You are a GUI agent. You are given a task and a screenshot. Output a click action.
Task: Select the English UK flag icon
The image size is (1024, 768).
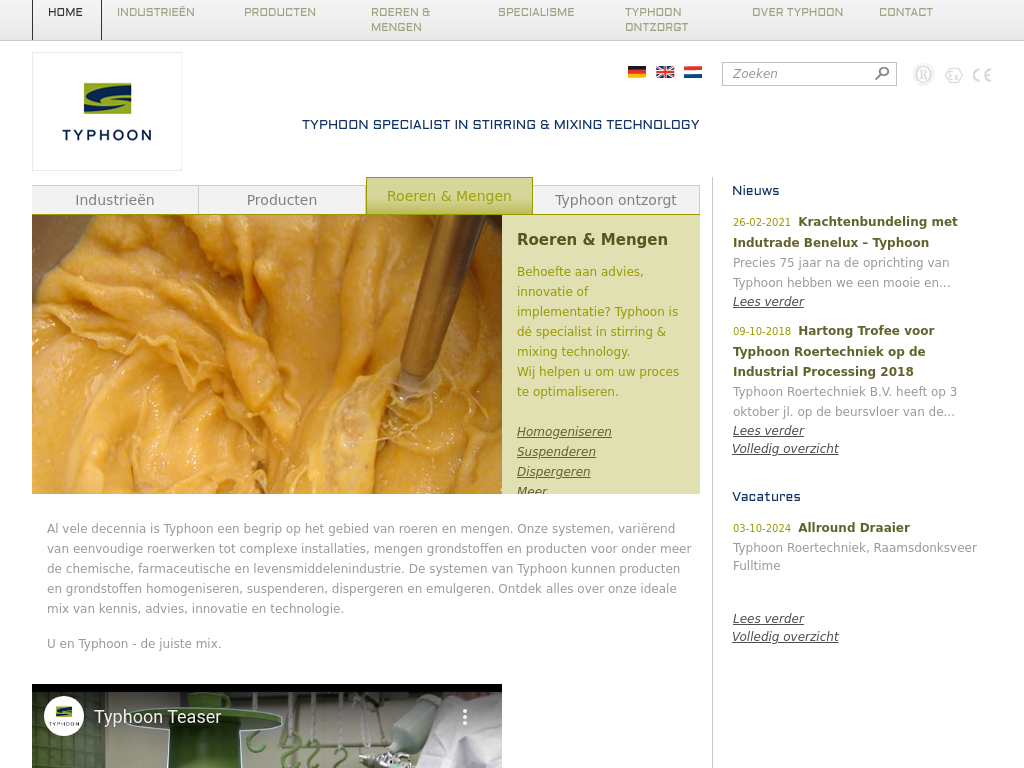665,72
